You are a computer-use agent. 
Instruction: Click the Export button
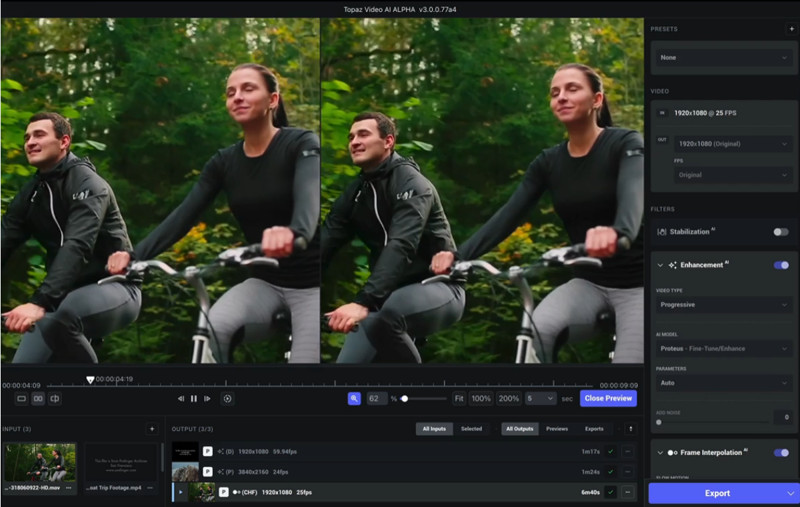coord(717,493)
